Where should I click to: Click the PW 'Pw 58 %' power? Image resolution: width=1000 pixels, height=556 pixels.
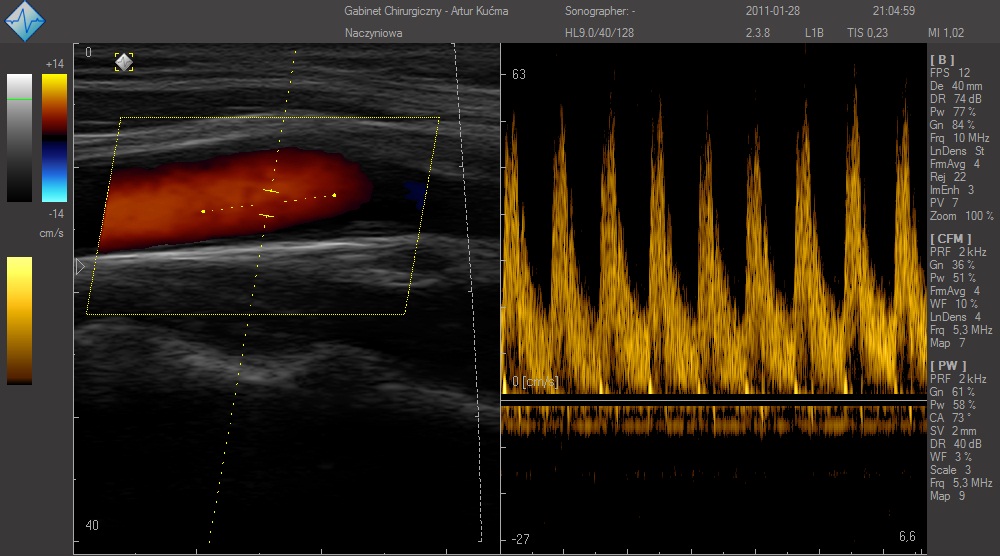952,405
